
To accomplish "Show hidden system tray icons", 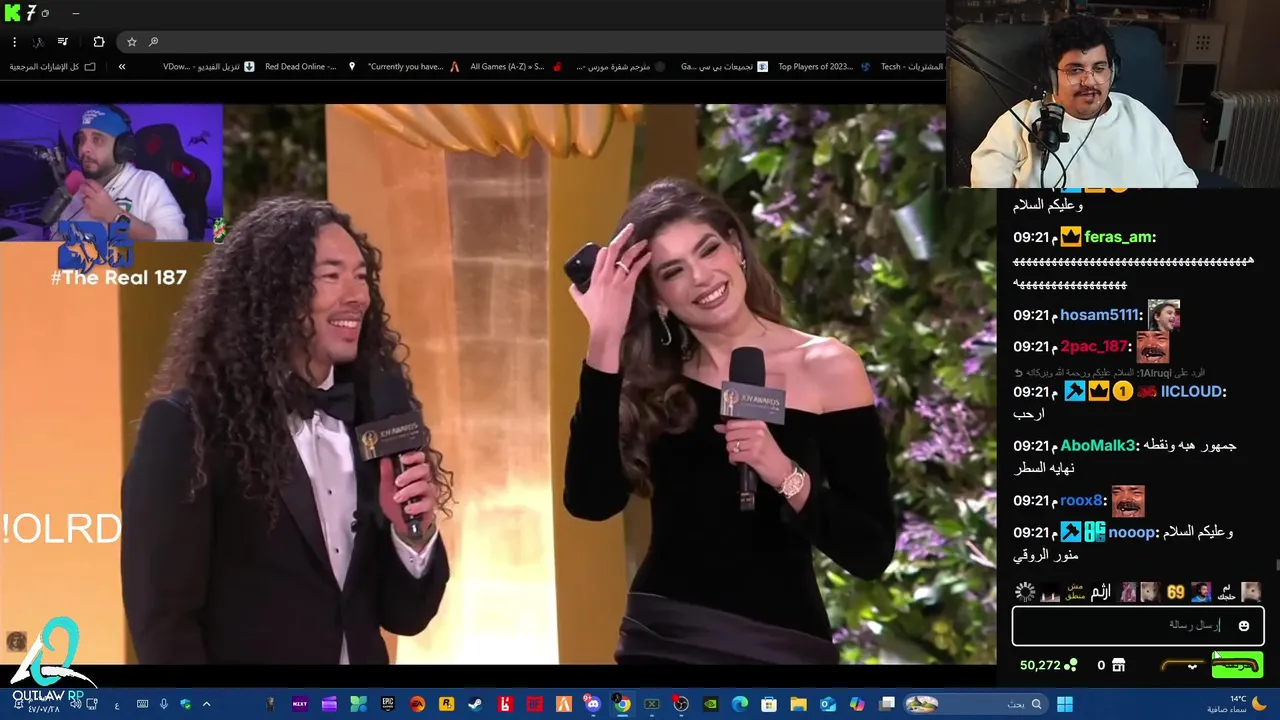I will pos(207,704).
